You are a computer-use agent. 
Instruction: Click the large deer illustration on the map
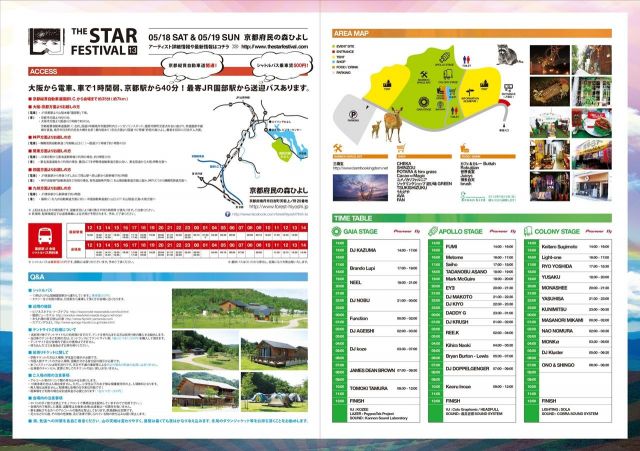394,123
